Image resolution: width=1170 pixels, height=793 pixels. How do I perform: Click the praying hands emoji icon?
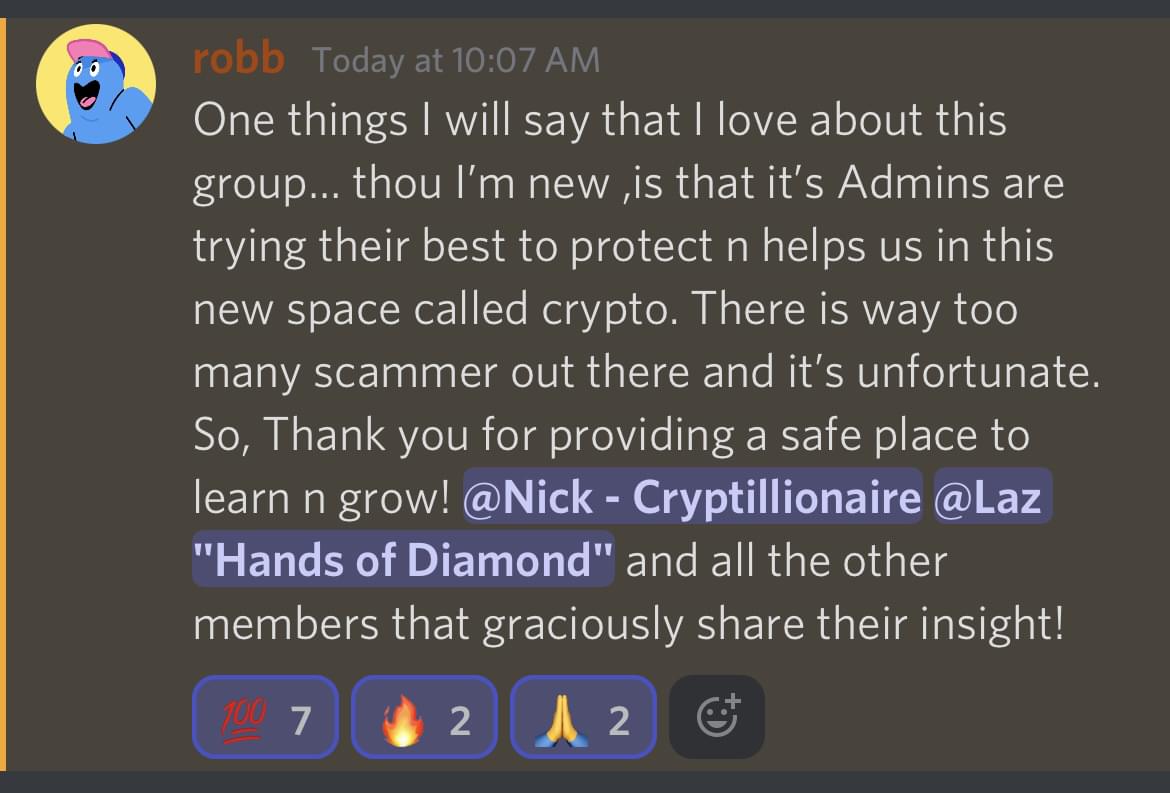[x=561, y=719]
